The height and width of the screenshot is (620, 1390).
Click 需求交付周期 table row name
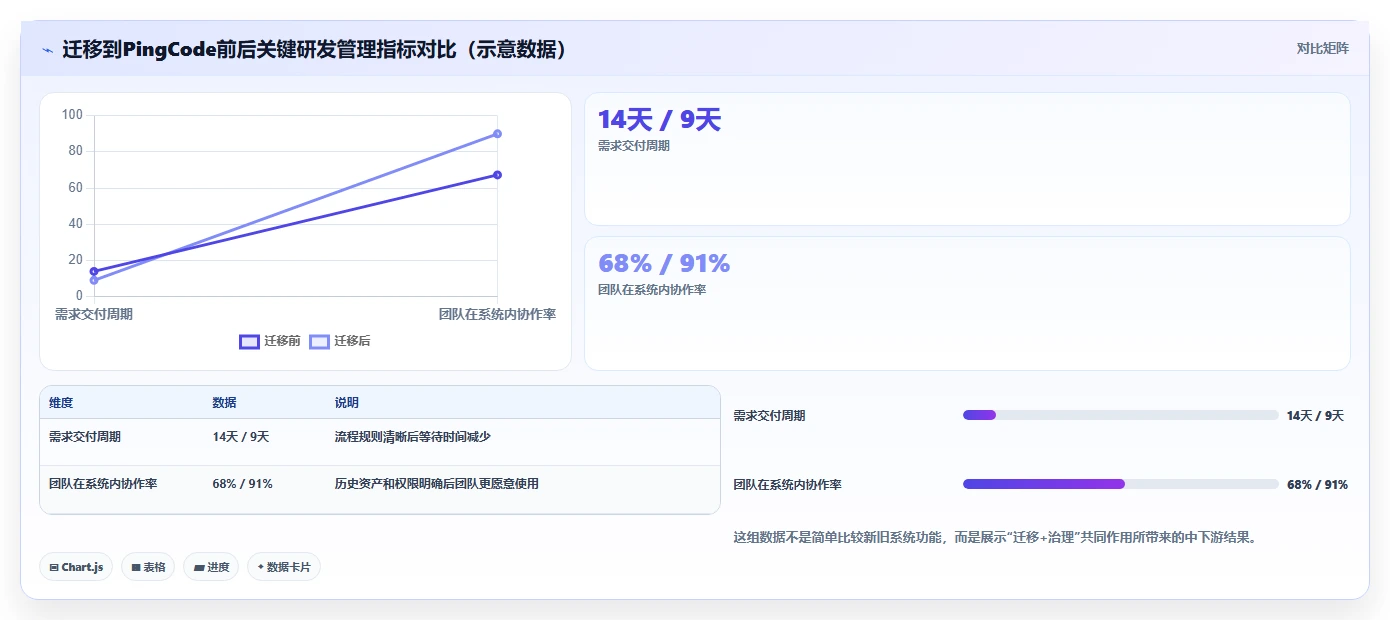pyautogui.click(x=85, y=437)
